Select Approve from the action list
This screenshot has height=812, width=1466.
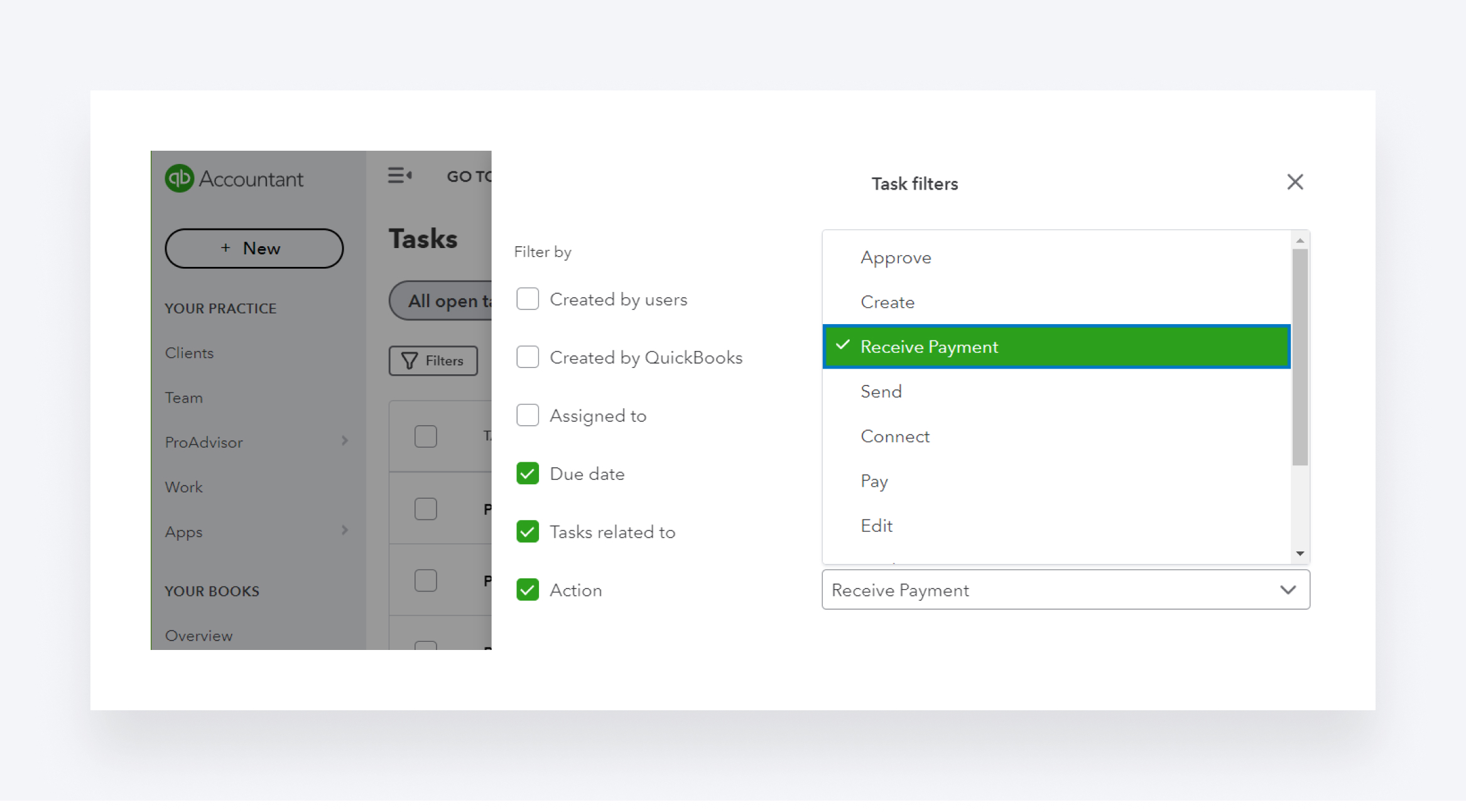(896, 257)
